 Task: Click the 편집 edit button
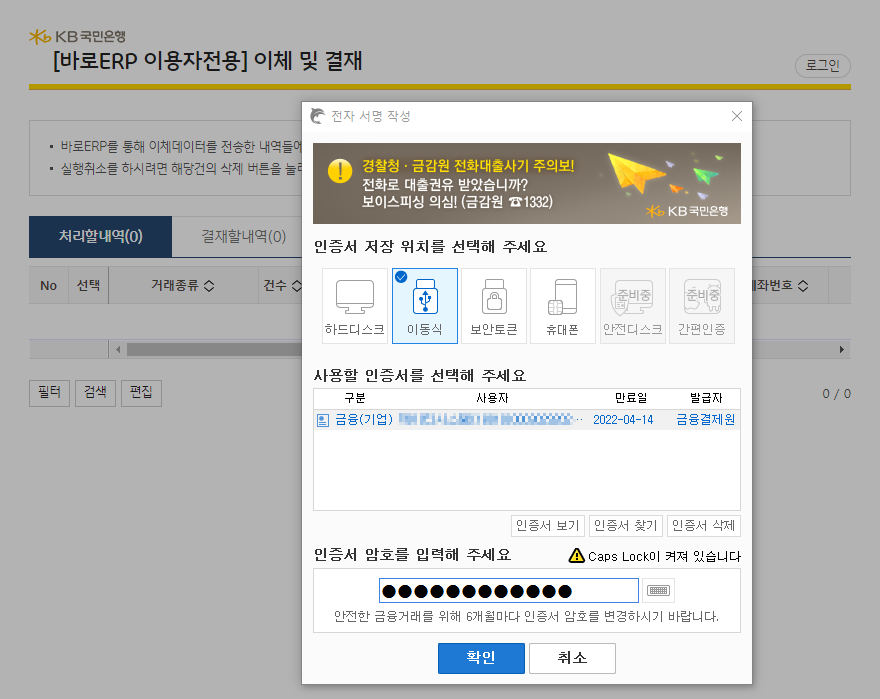pos(141,392)
